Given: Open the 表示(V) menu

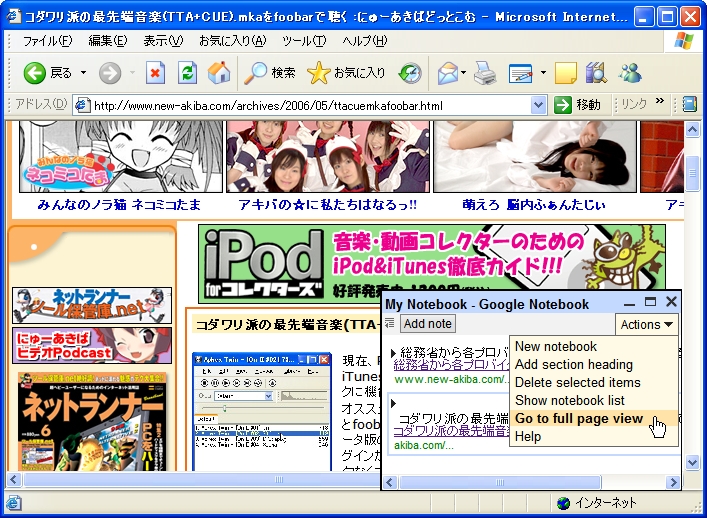Looking at the screenshot, I should pos(163,41).
